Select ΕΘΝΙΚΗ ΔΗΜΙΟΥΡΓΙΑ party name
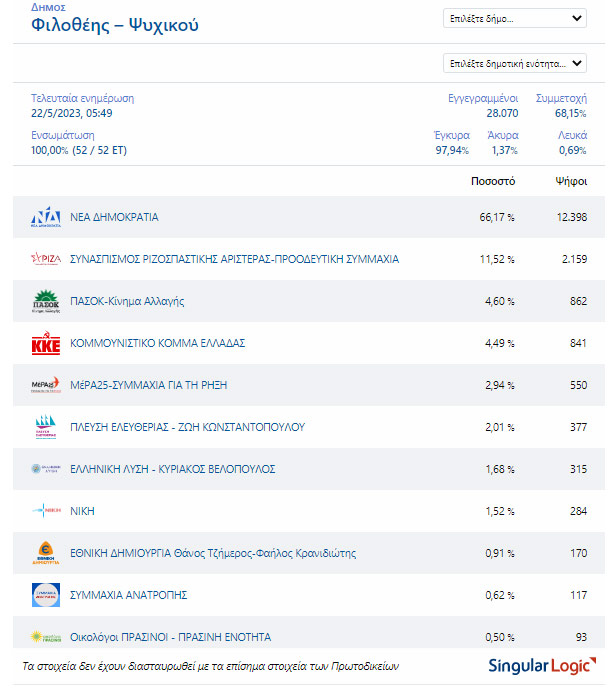 point(213,553)
